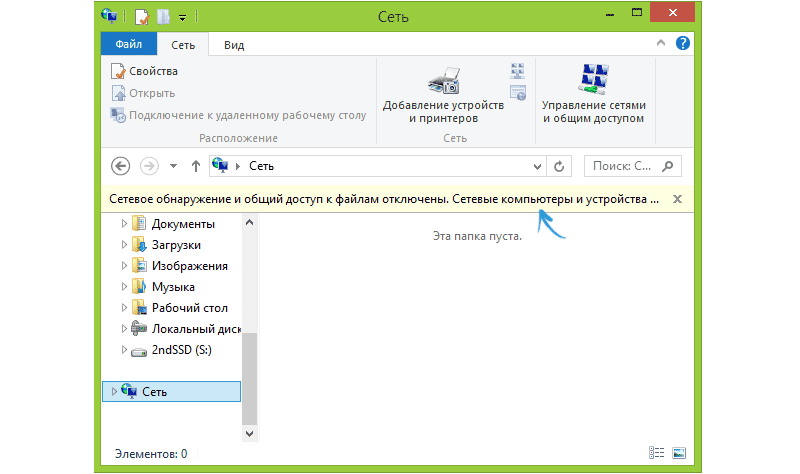Expand the address bar history dropdown
Image resolution: width=800 pixels, height=474 pixels.
click(537, 166)
